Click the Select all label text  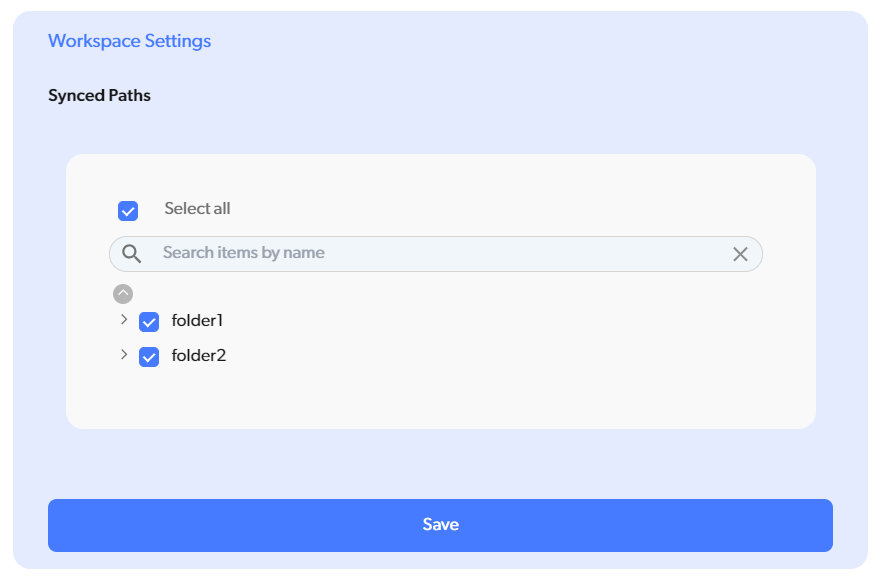pyautogui.click(x=197, y=209)
